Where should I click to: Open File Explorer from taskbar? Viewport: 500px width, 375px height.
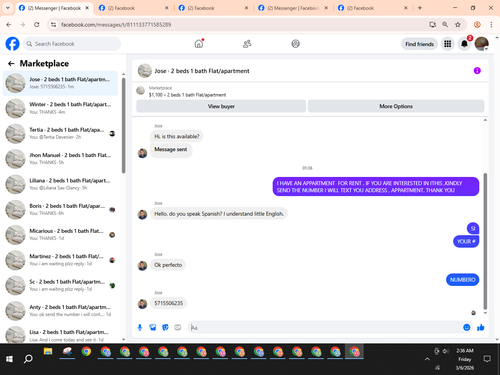click(48, 351)
